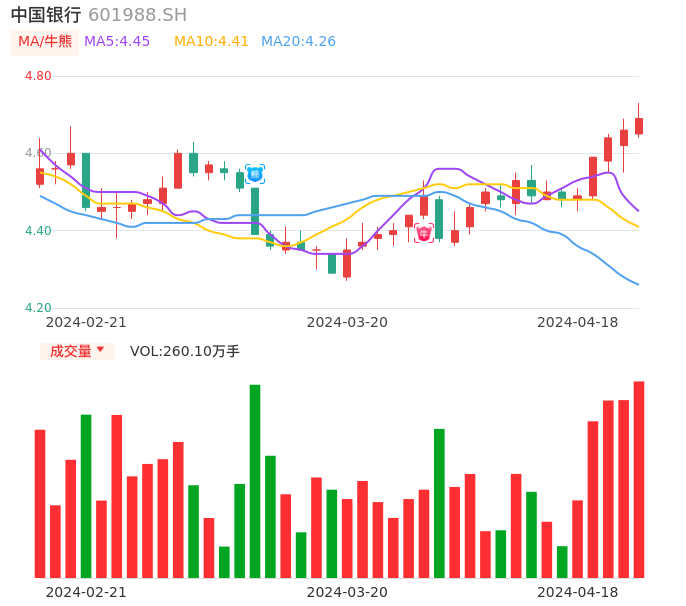Click the VOL:260.10万手 volume readout
The height and width of the screenshot is (606, 686).
point(185,351)
